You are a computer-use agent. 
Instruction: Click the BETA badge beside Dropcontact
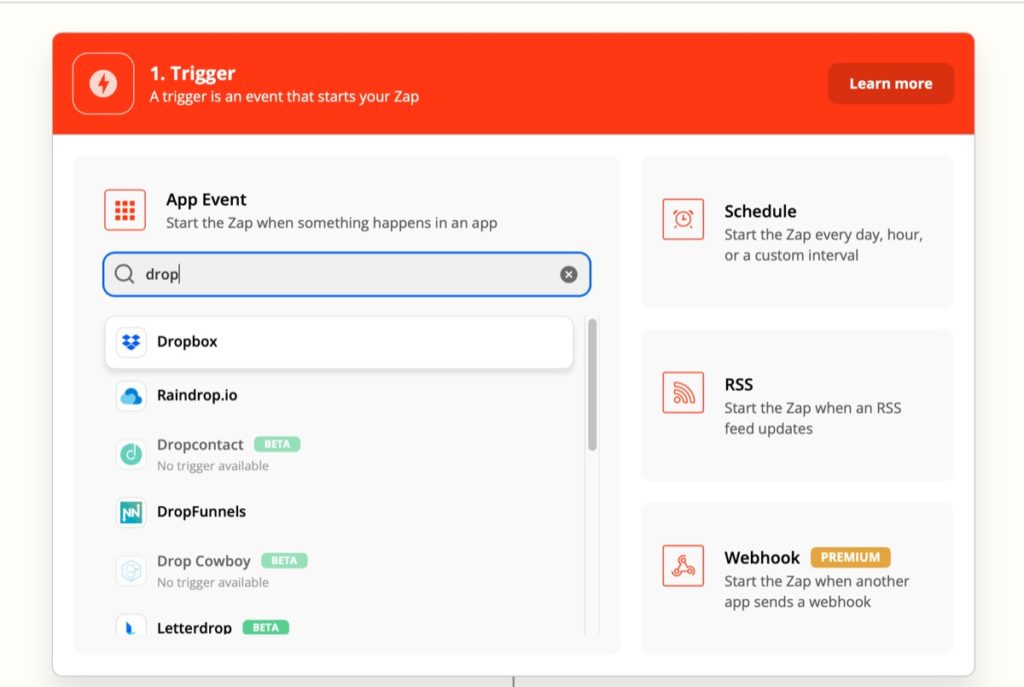277,444
